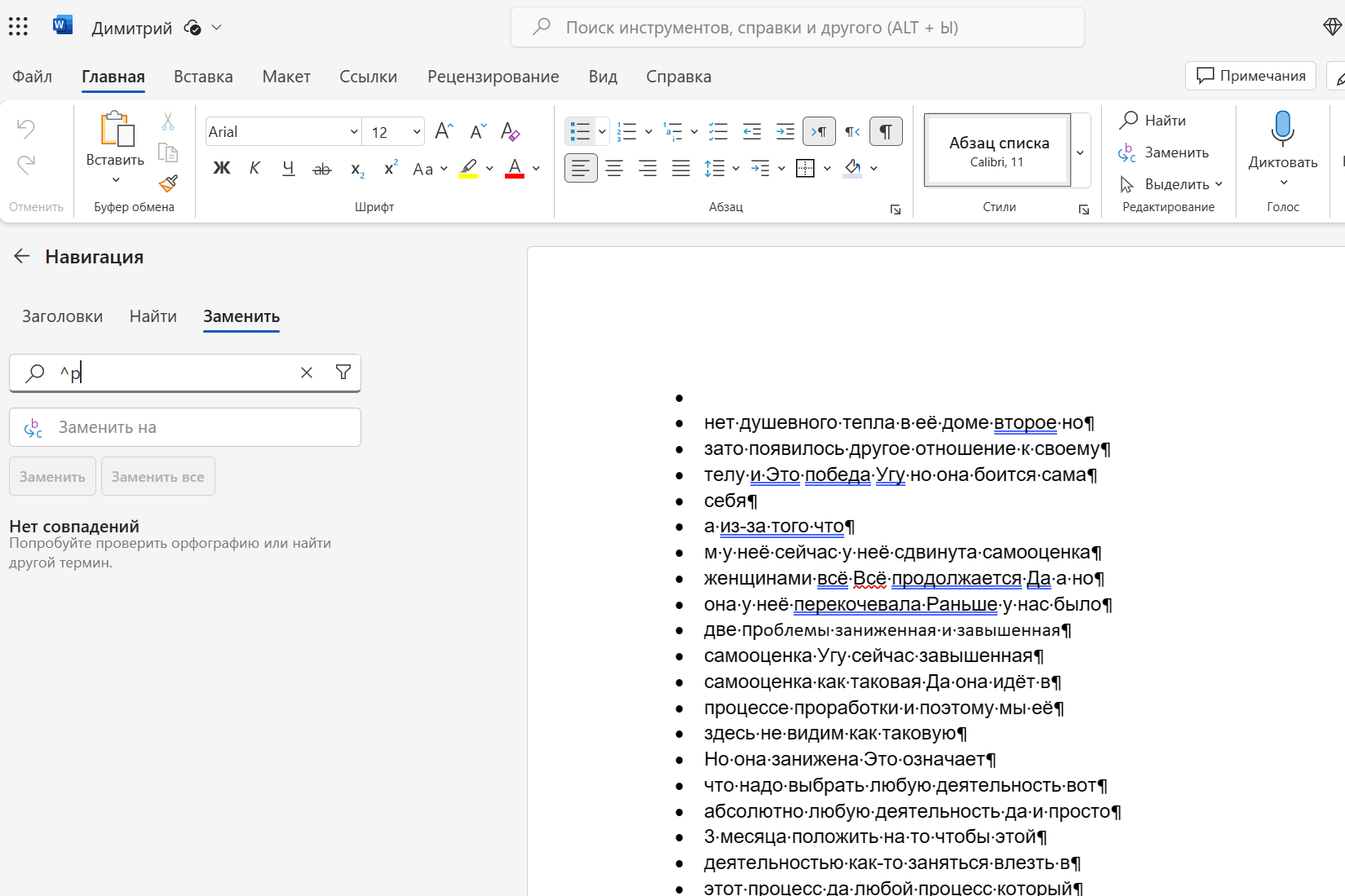Switch to Макет ribbon tab

pyautogui.click(x=286, y=76)
